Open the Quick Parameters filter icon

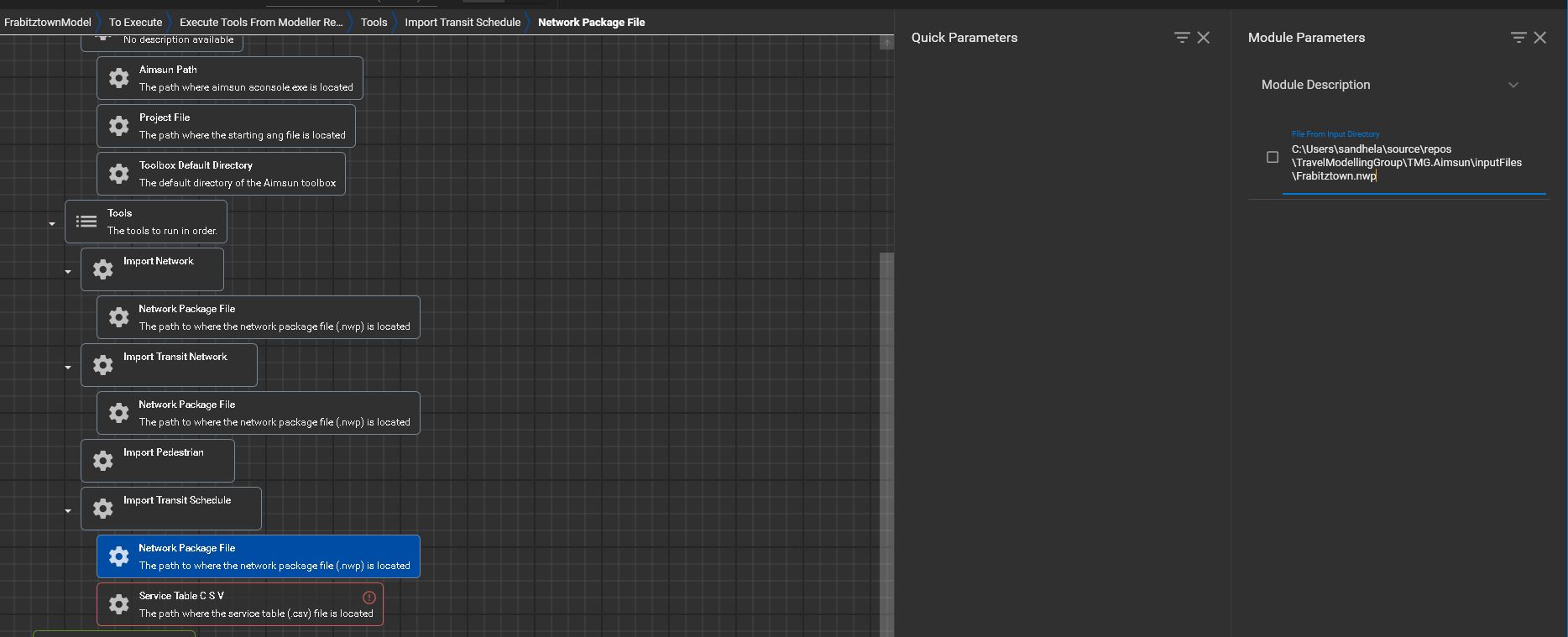(x=1182, y=38)
